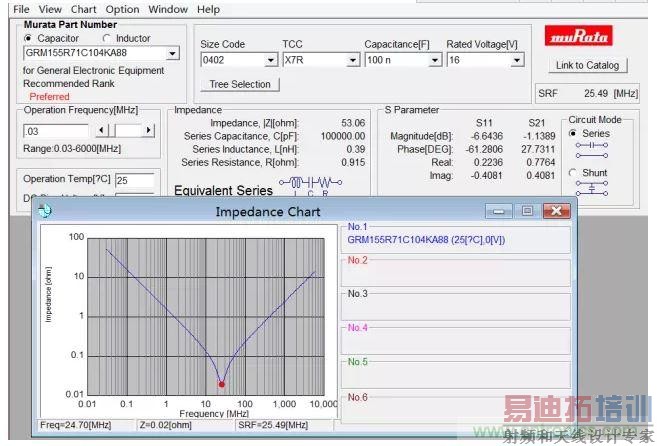Open the Window menu
The width and height of the screenshot is (657, 446).
(168, 9)
